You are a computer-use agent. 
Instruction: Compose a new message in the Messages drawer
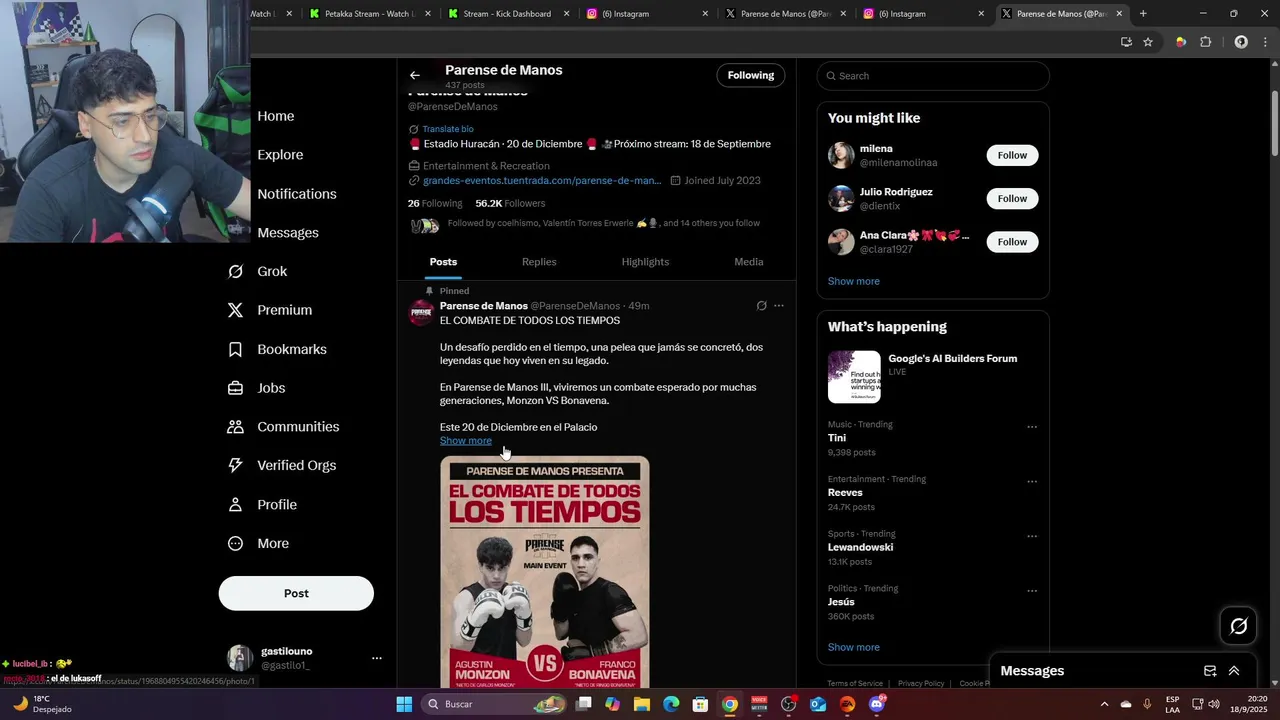pos(1210,671)
